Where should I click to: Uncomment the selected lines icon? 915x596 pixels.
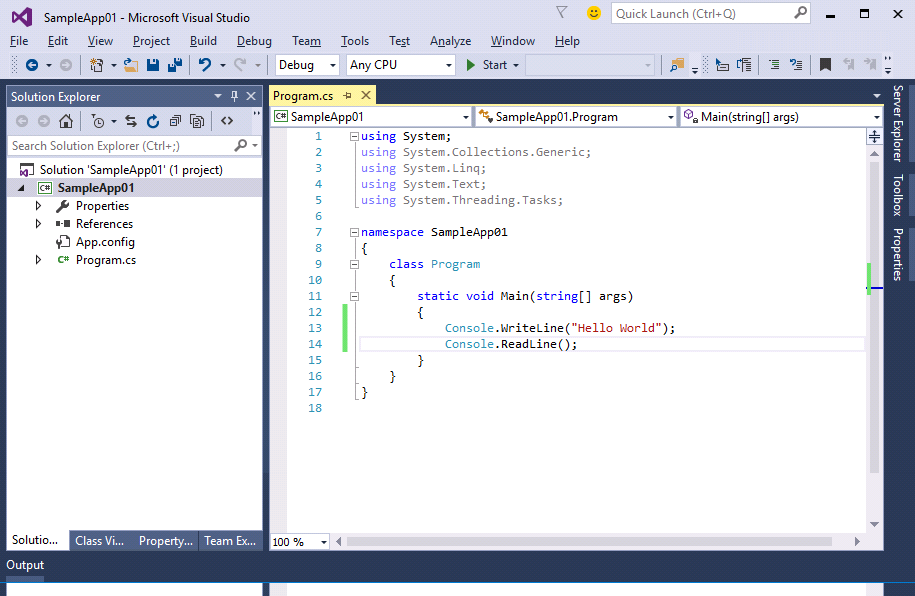coord(796,65)
